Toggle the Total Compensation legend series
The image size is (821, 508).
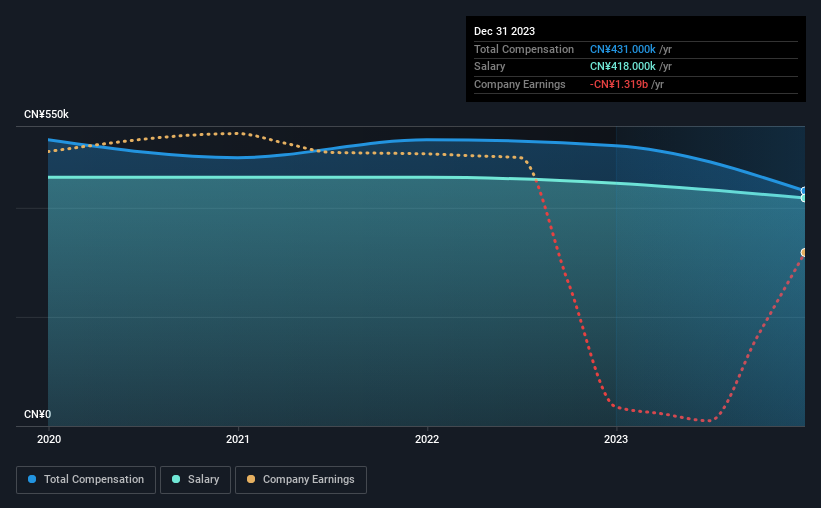86,480
